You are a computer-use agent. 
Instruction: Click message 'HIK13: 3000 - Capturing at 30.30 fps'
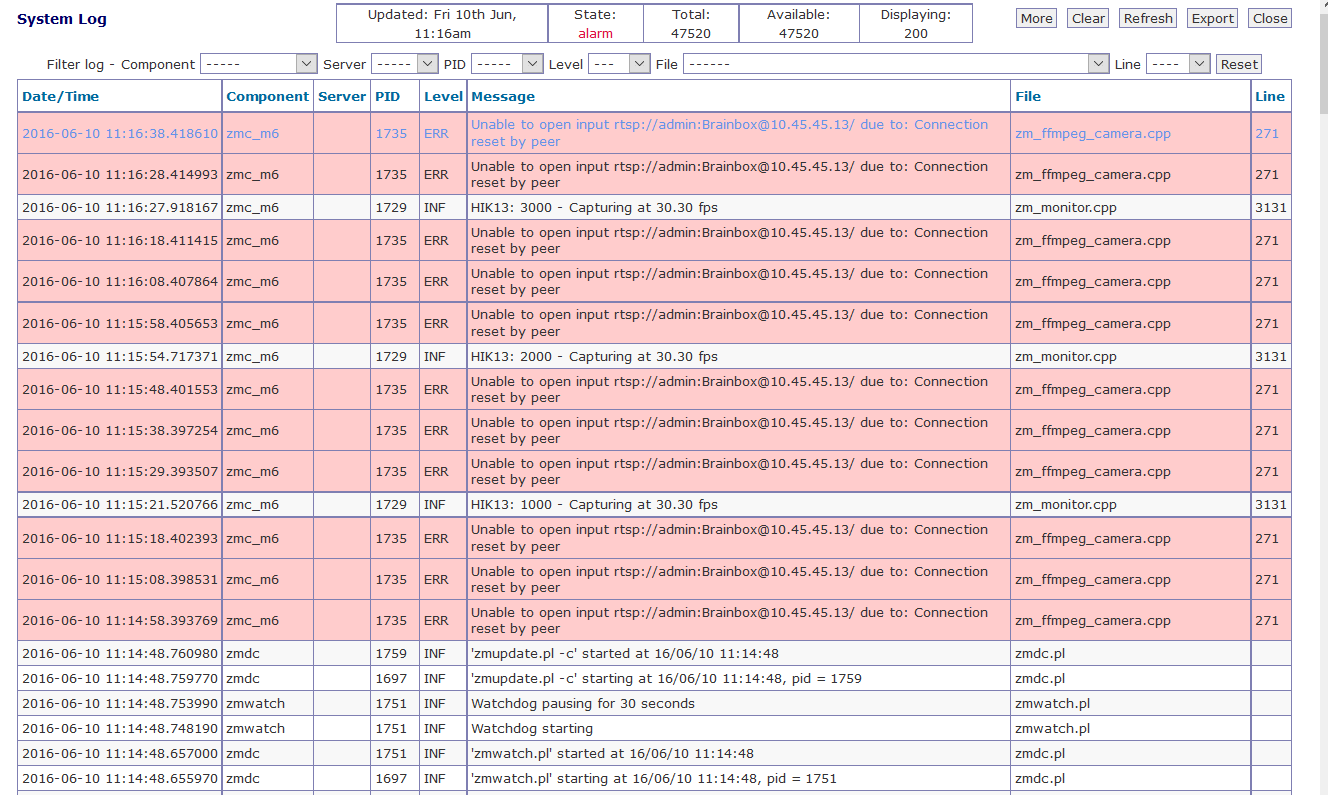(x=594, y=208)
